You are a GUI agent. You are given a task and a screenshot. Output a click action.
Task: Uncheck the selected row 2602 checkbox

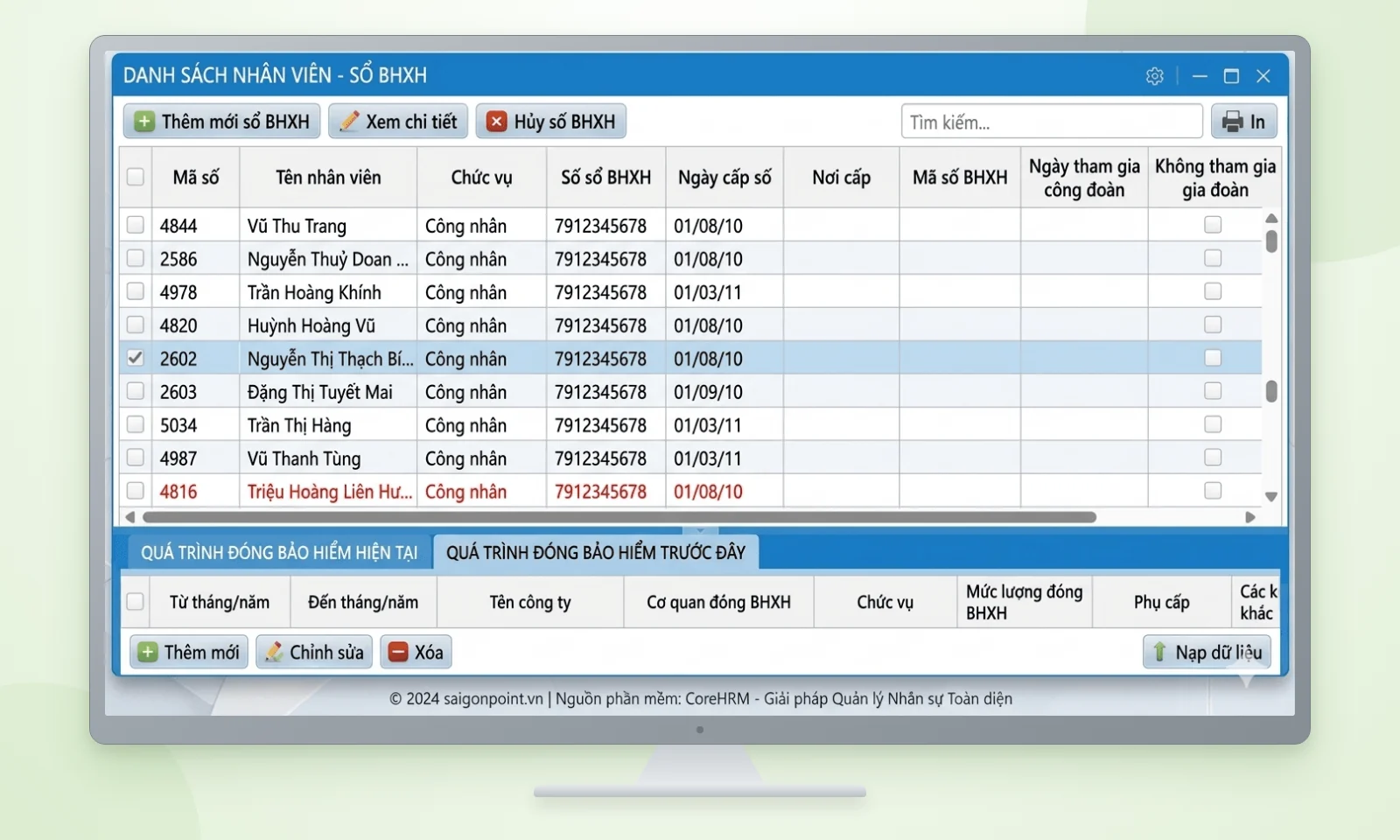coord(136,358)
